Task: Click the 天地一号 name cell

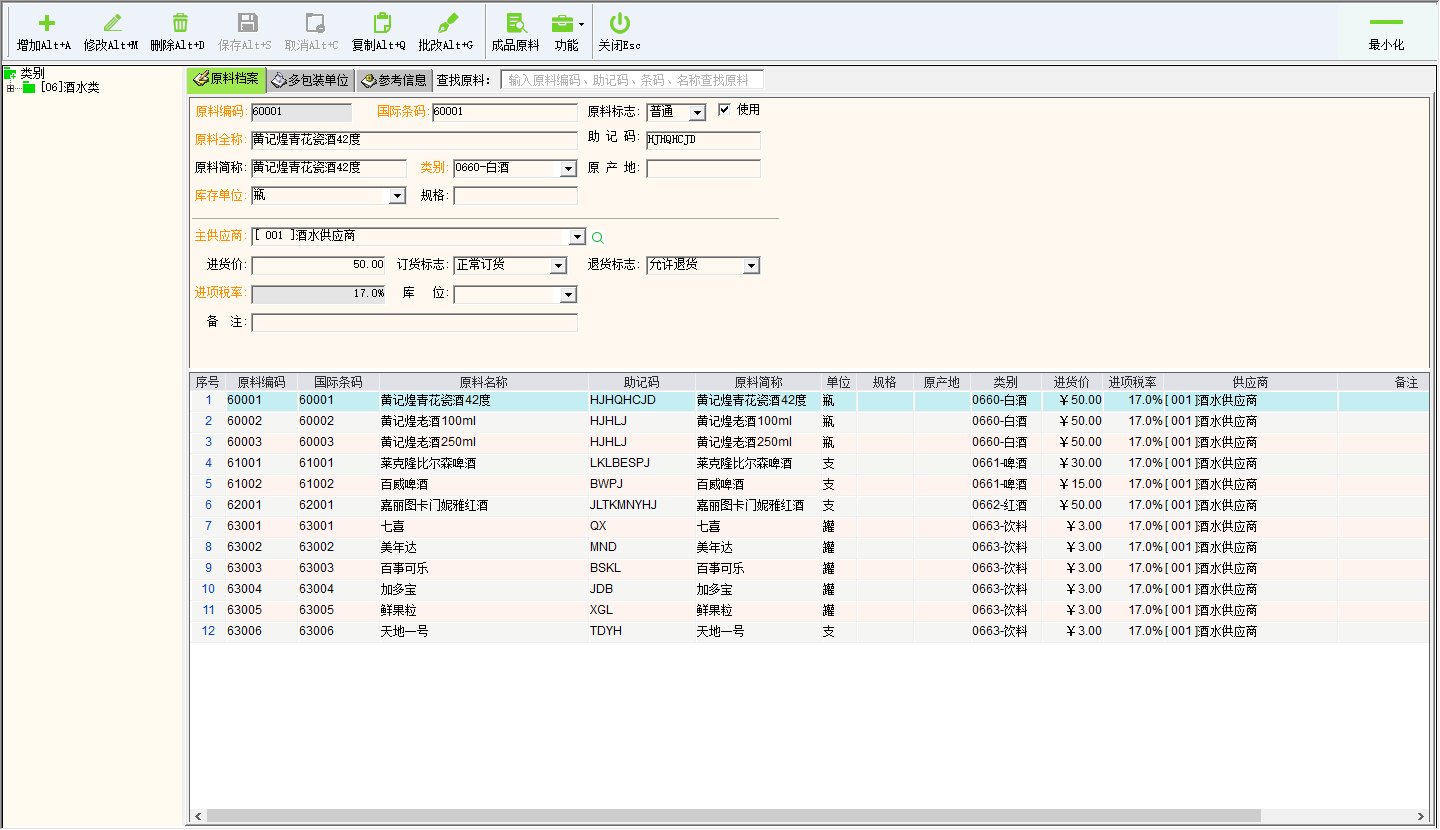Action: coord(483,631)
